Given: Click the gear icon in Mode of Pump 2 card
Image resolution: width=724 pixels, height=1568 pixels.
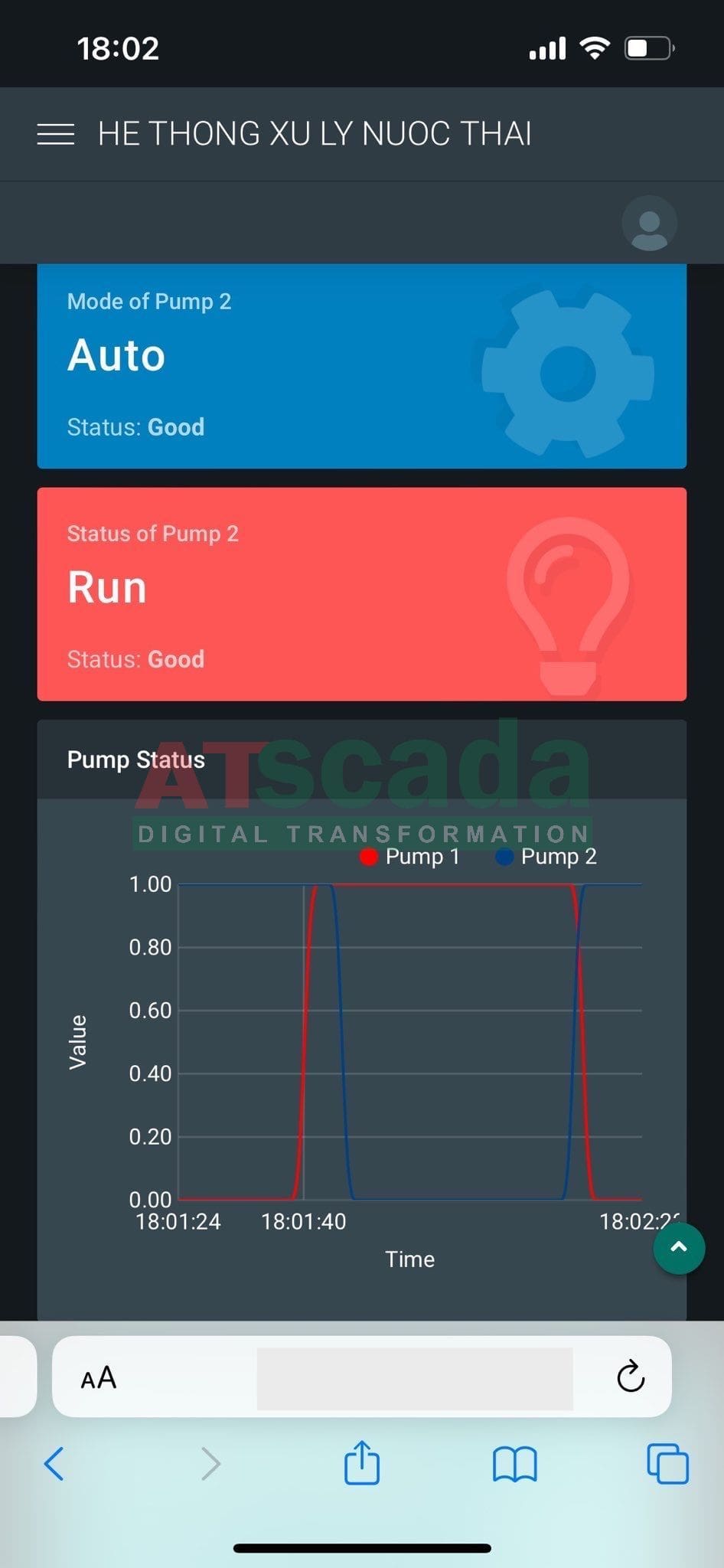Looking at the screenshot, I should pyautogui.click(x=568, y=373).
